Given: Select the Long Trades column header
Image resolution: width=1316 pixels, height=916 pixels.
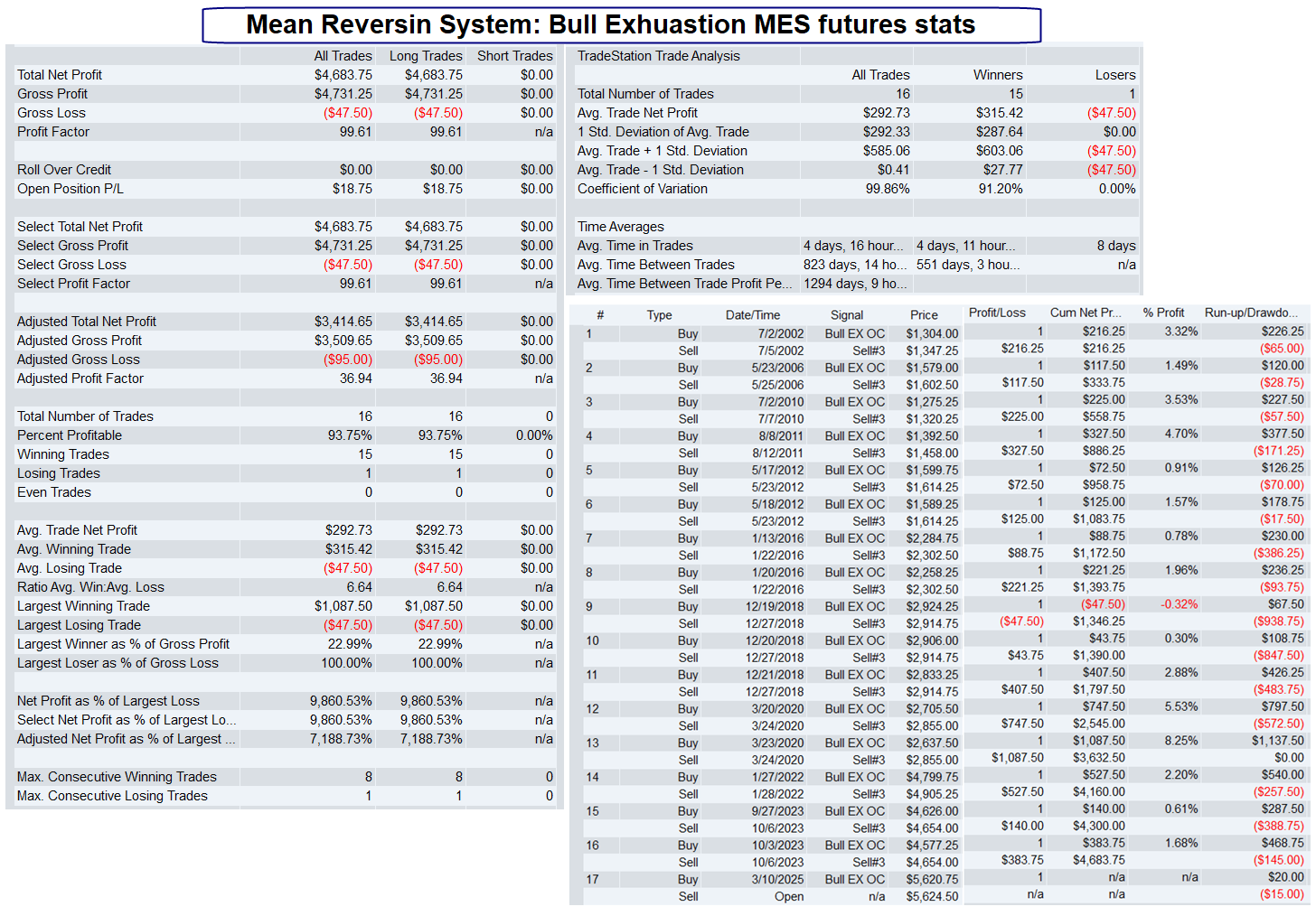Looking at the screenshot, I should [x=426, y=56].
